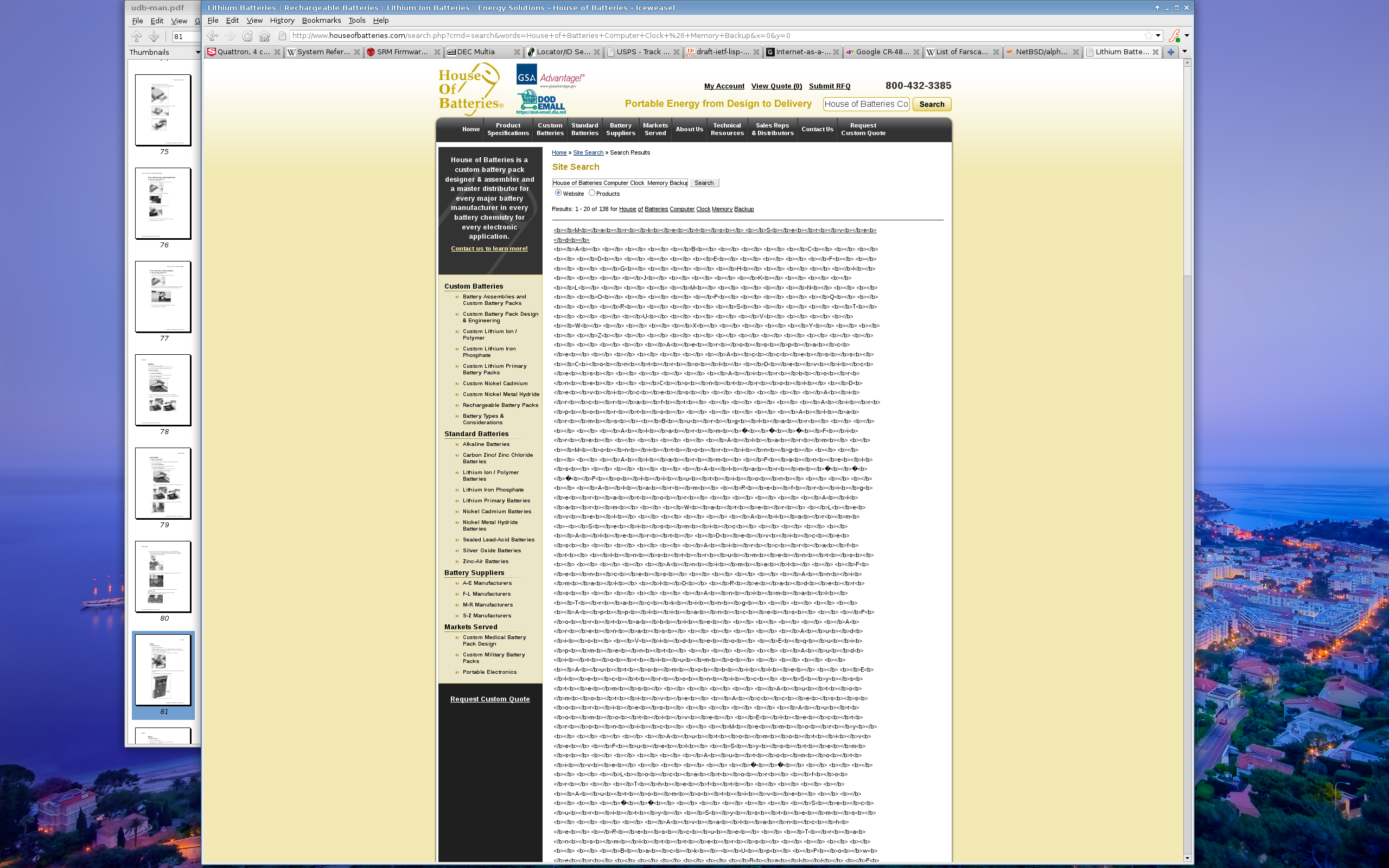The height and width of the screenshot is (868, 1389).
Task: Open the URL history dropdown arrow
Action: click(1158, 36)
